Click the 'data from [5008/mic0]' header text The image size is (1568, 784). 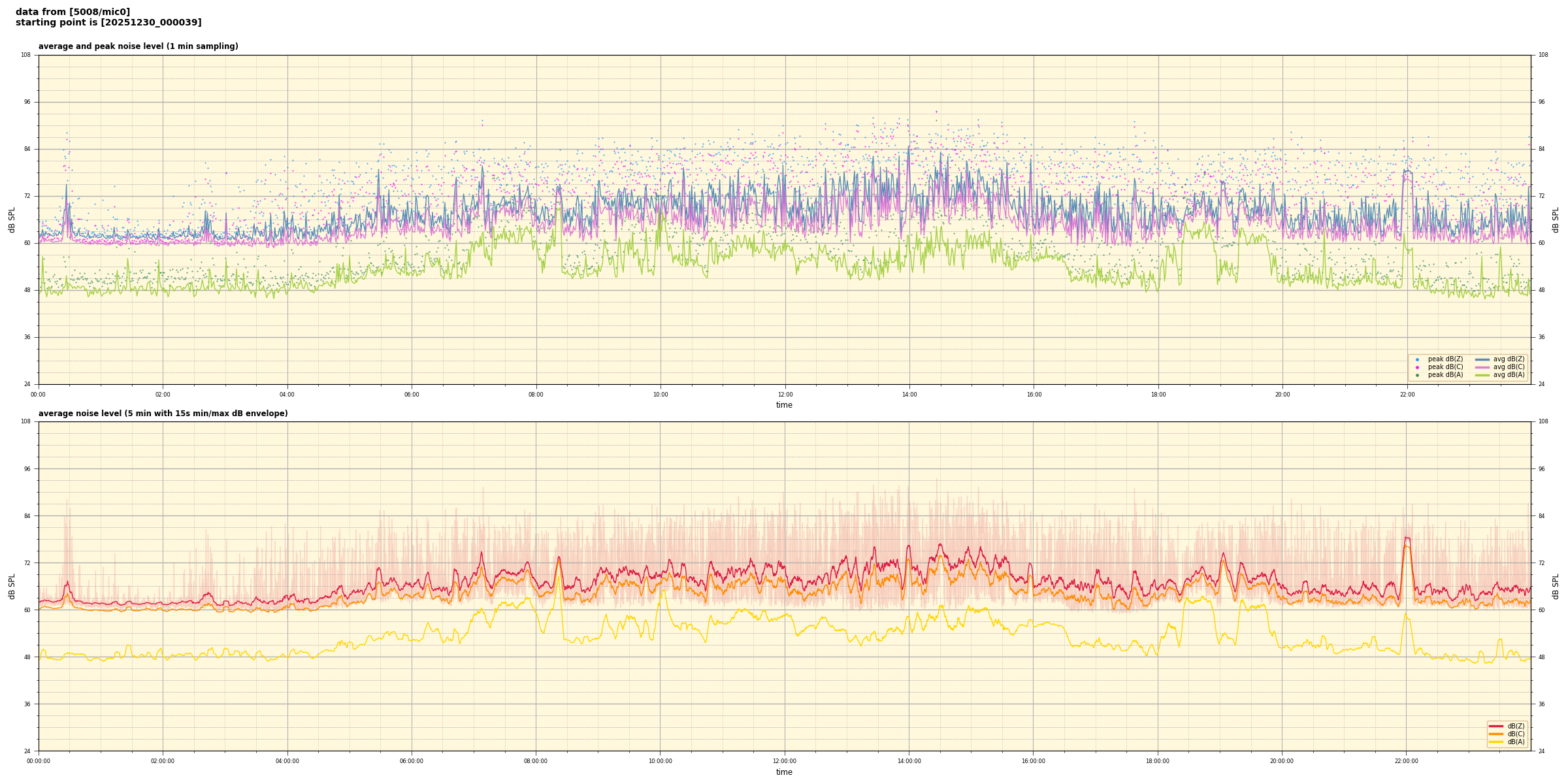(73, 12)
